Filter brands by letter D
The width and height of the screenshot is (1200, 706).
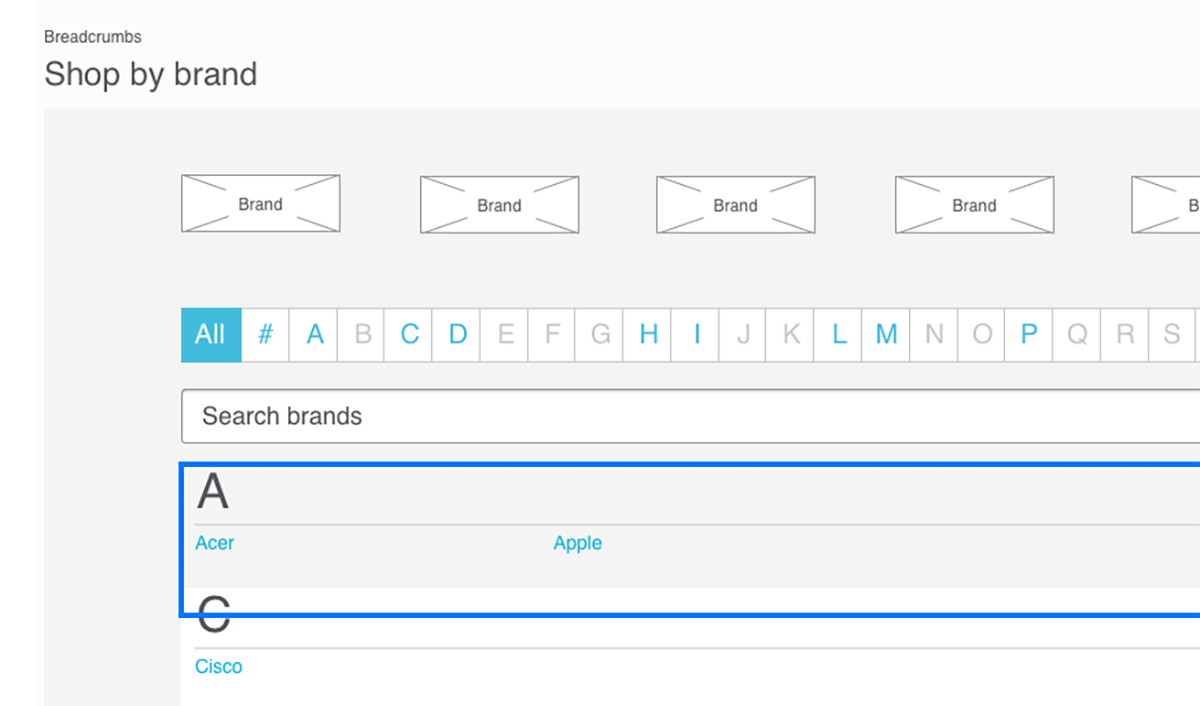[457, 334]
